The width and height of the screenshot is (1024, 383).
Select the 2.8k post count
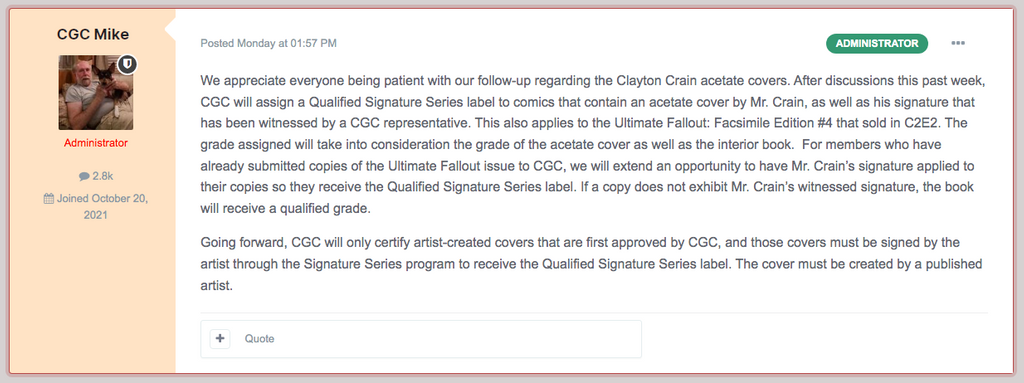click(x=103, y=176)
